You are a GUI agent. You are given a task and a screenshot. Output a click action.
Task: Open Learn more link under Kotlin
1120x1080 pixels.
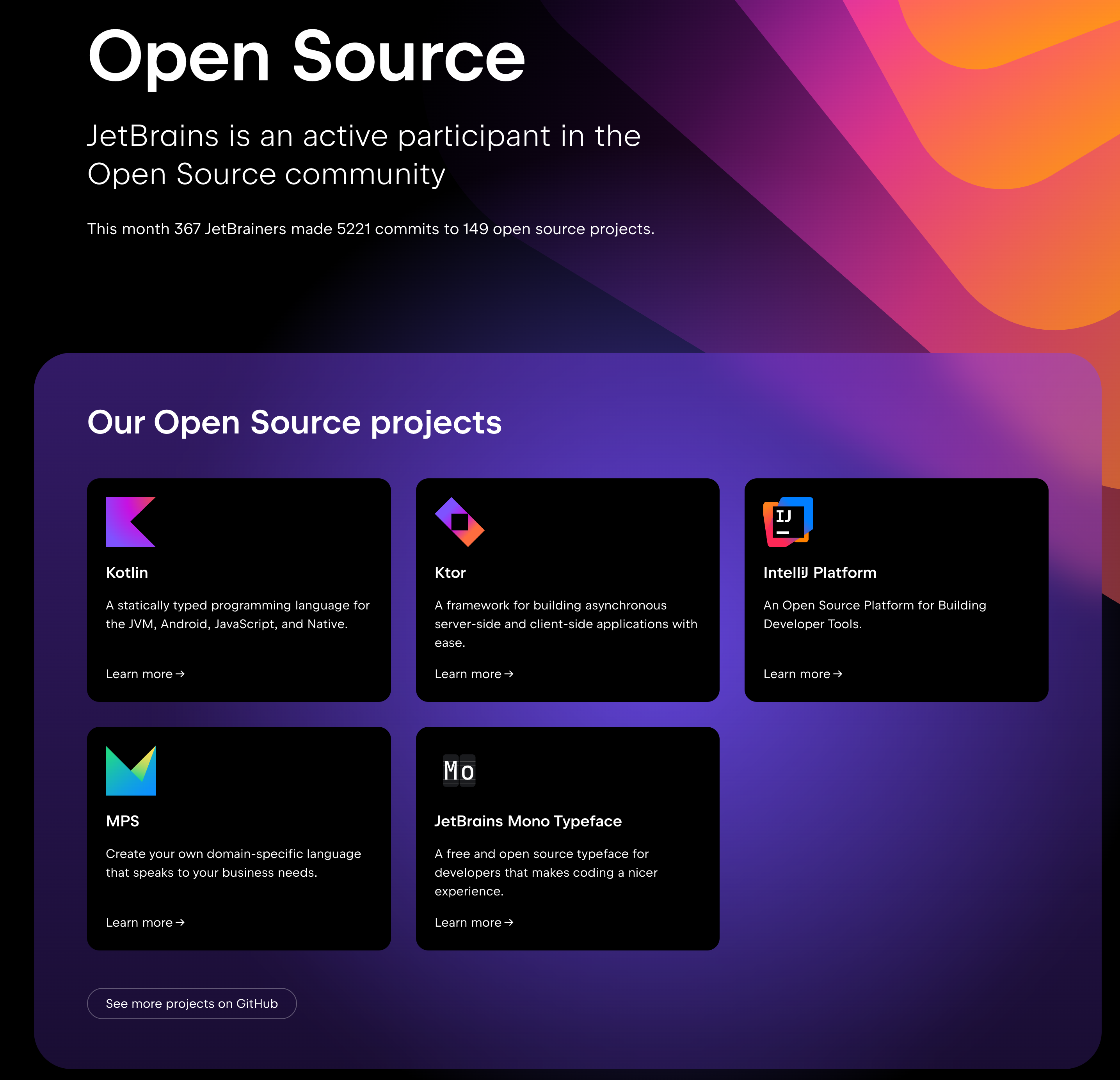click(145, 674)
